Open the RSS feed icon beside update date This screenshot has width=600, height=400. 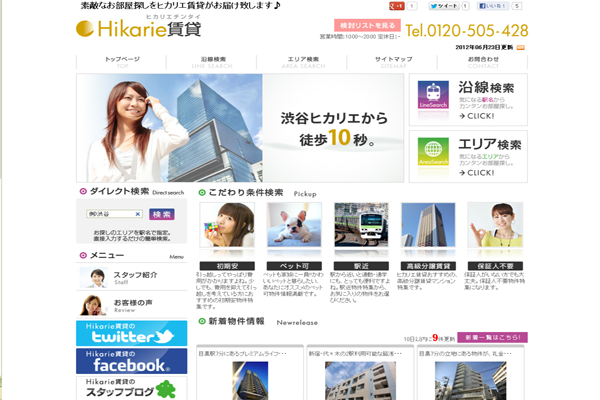521,47
